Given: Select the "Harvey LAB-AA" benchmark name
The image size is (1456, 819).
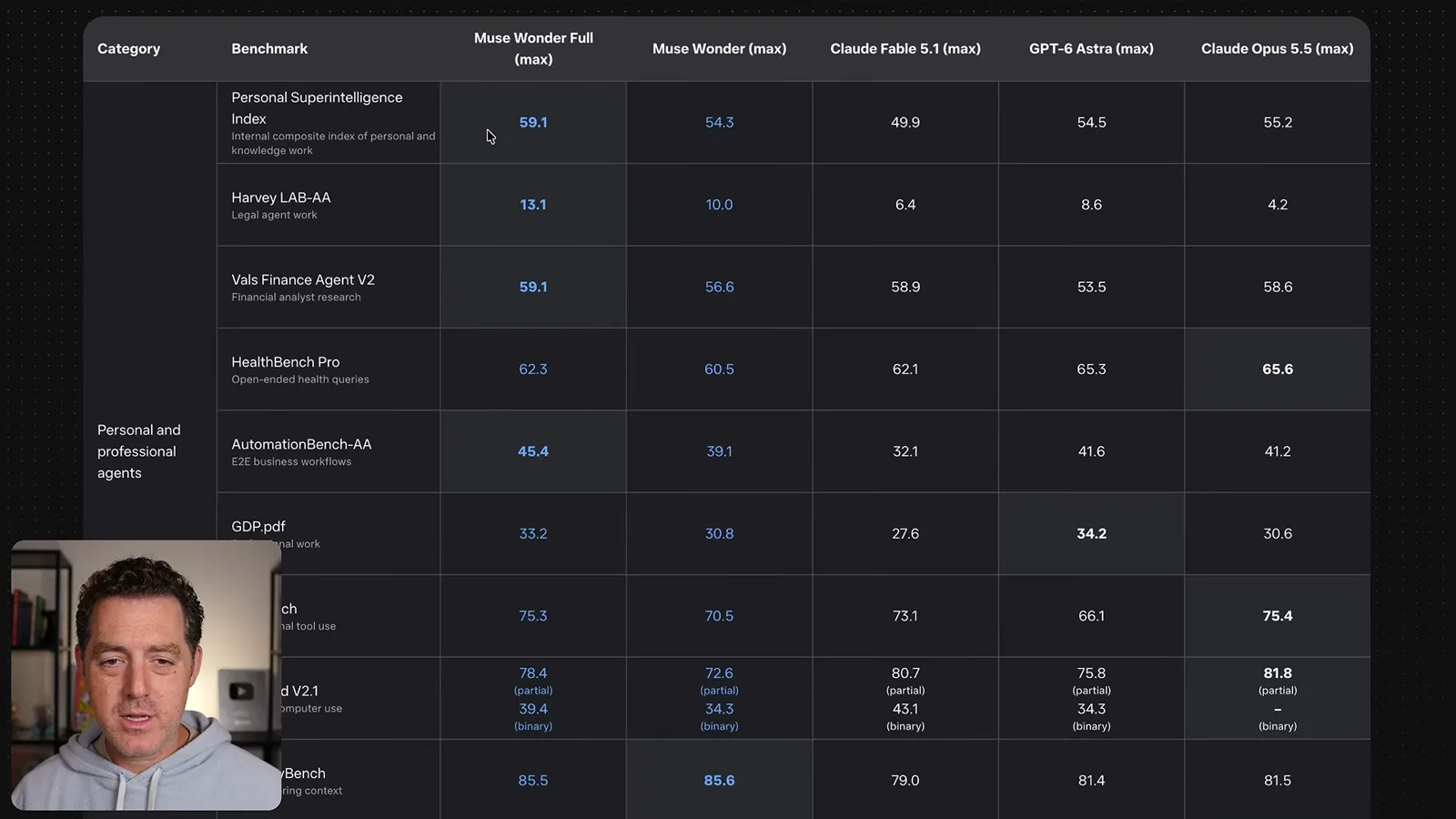Looking at the screenshot, I should coord(281,197).
